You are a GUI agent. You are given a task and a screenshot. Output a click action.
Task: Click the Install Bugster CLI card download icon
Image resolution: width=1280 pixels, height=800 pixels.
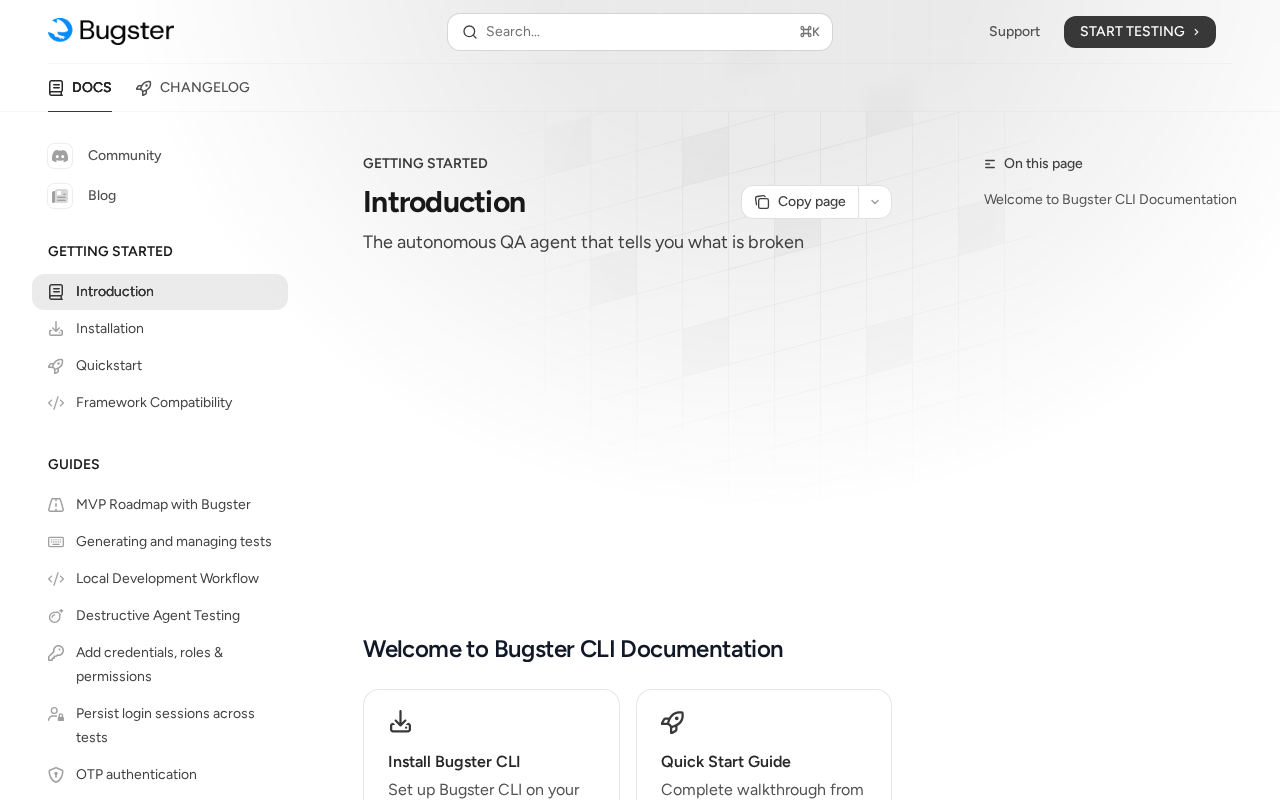[400, 722]
